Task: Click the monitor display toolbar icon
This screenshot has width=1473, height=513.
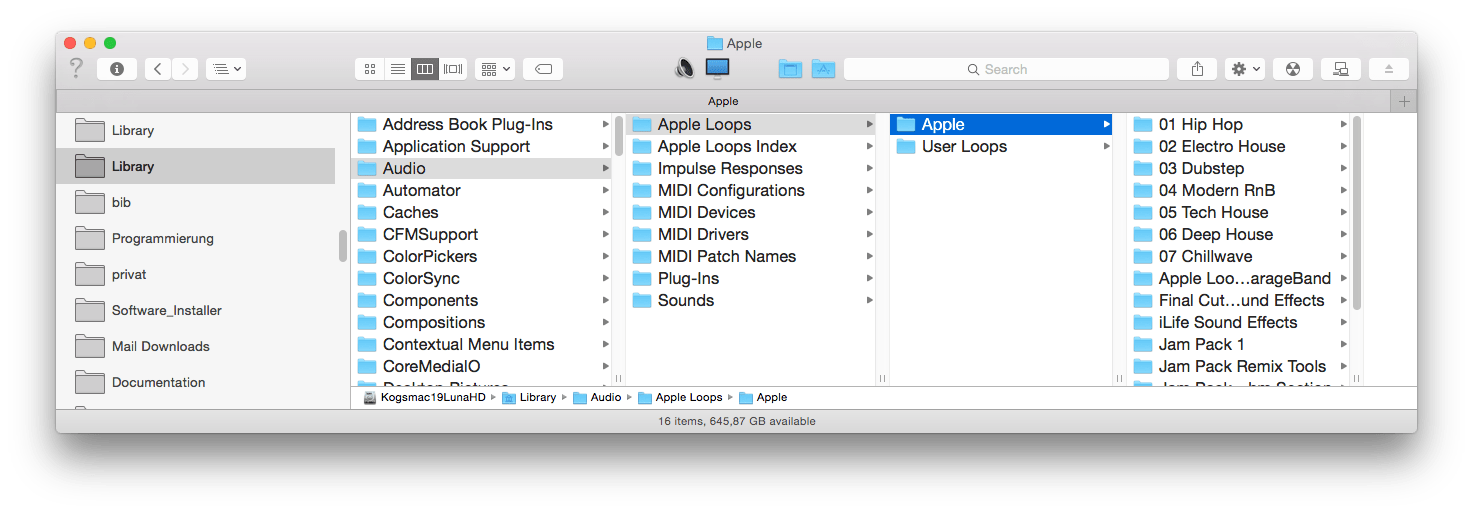Action: click(x=718, y=68)
